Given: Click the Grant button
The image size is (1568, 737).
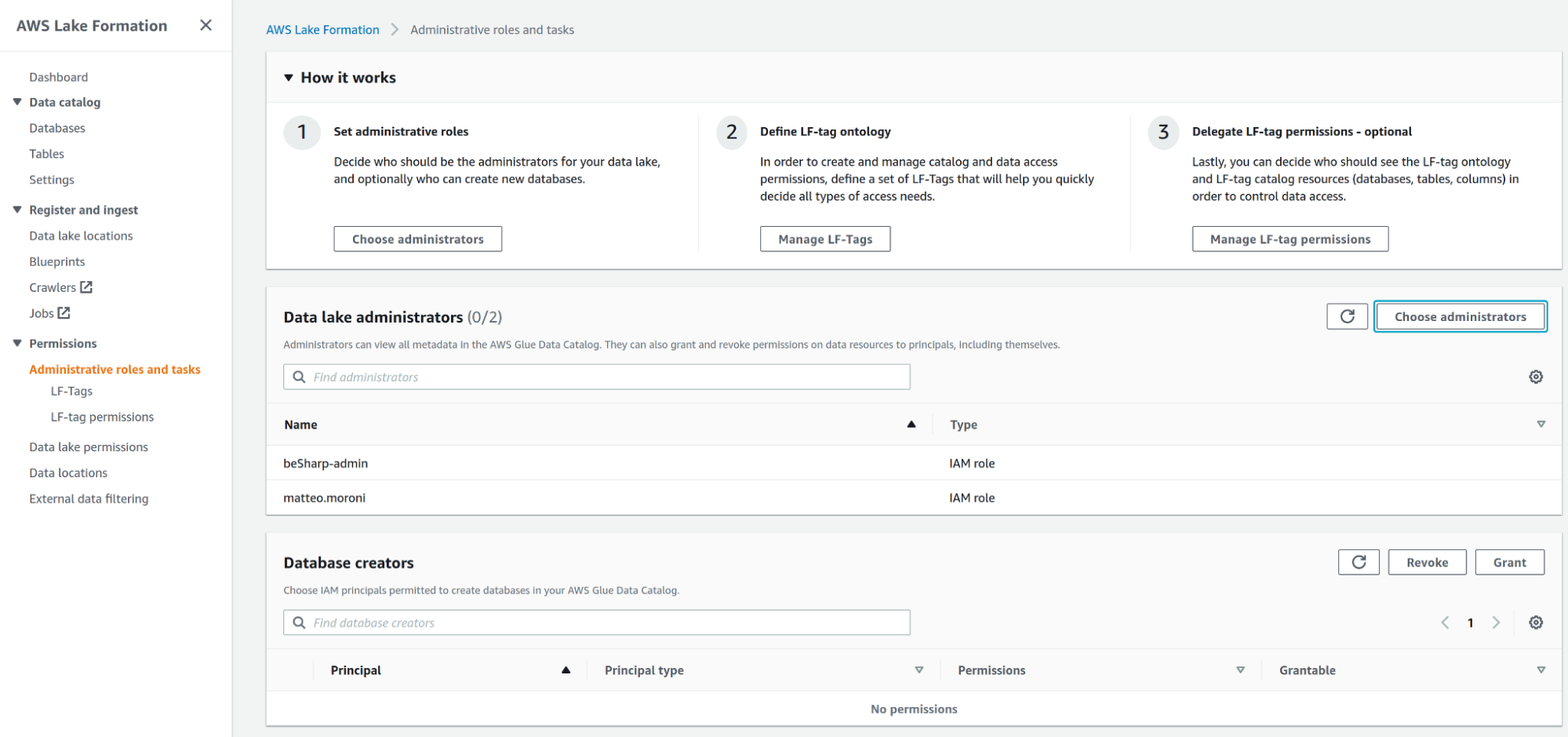Looking at the screenshot, I should pos(1509,562).
